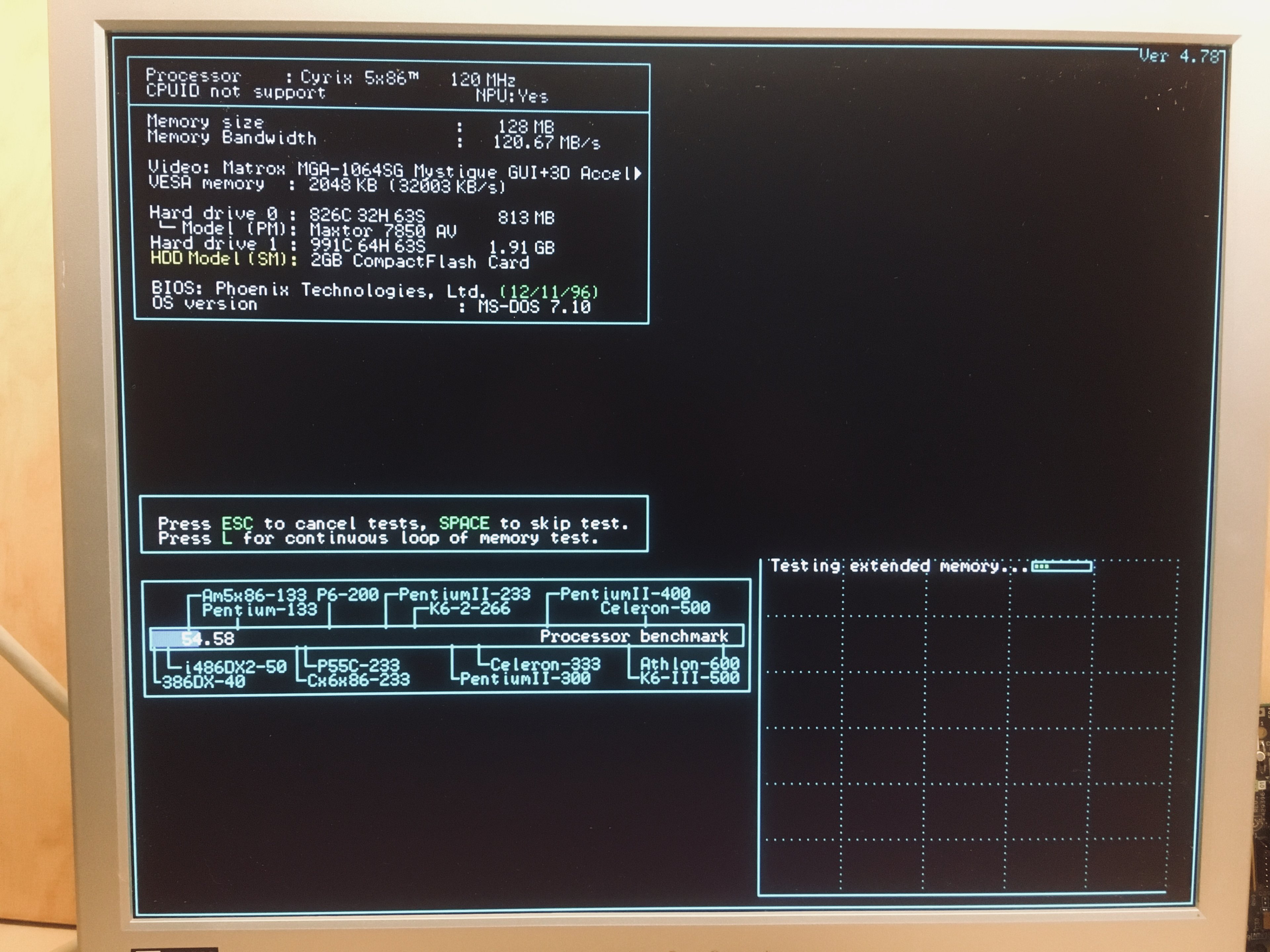
Task: Click the green BIOS date 12/11/96
Action: tap(549, 292)
